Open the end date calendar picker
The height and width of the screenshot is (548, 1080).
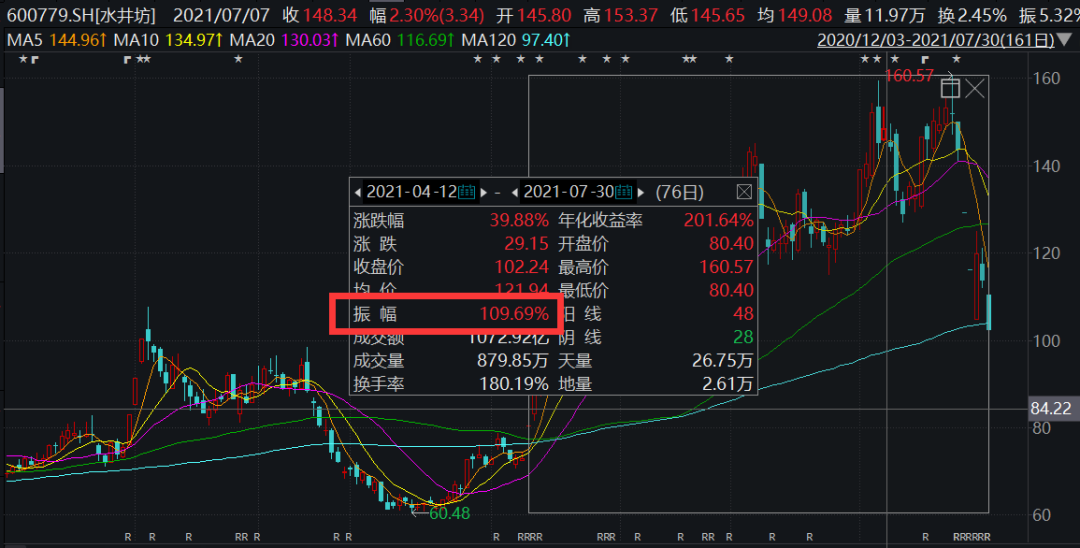tap(624, 191)
